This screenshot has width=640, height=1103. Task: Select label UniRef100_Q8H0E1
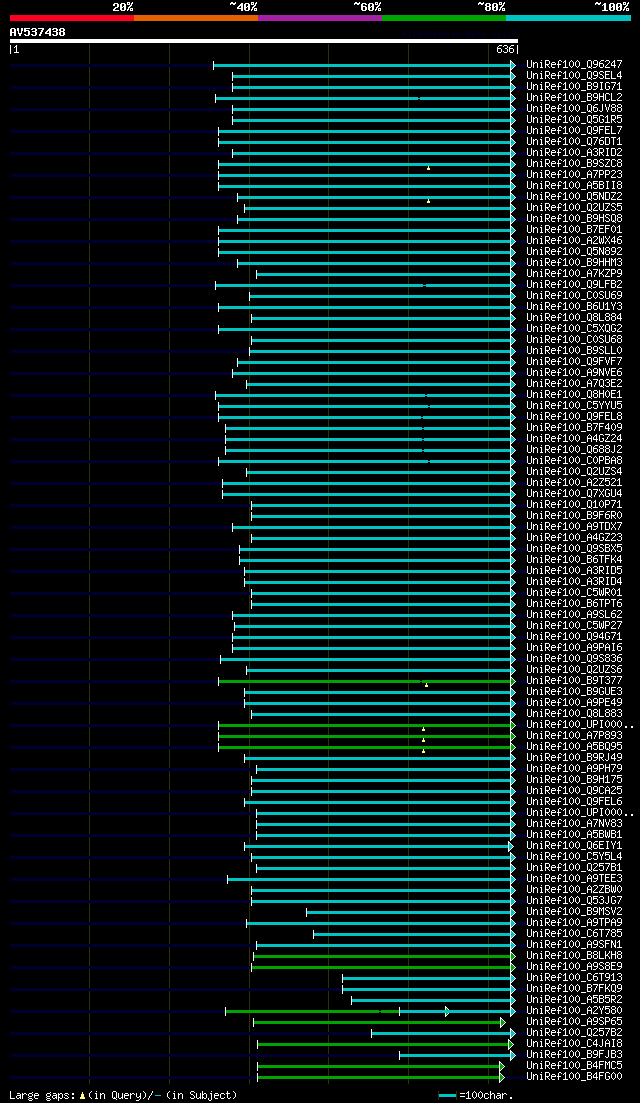(x=574, y=395)
